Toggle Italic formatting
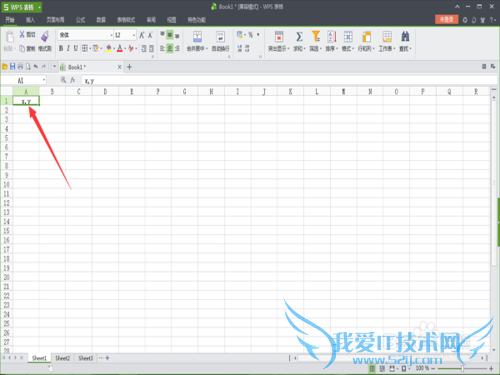 [x=68, y=49]
